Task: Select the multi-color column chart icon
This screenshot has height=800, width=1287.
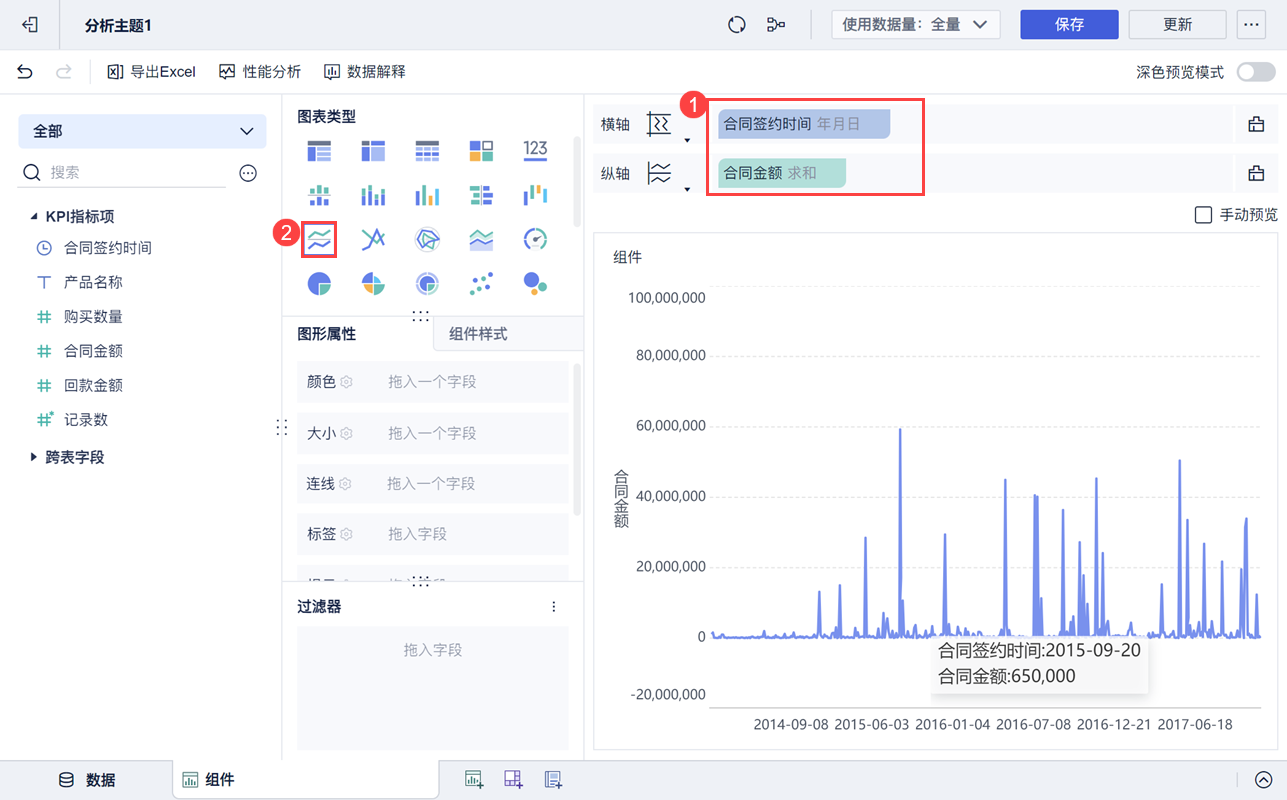Action: click(x=427, y=194)
